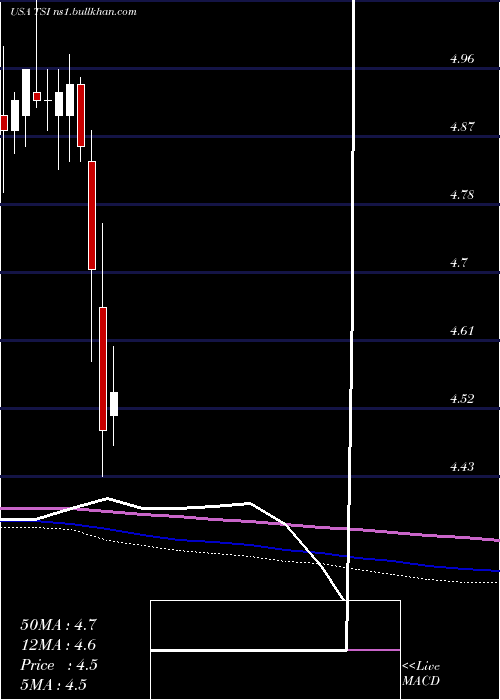This screenshot has height=700, width=500.
Task: Click the 12MA : 4.6 legend text
Action: (x=58, y=645)
